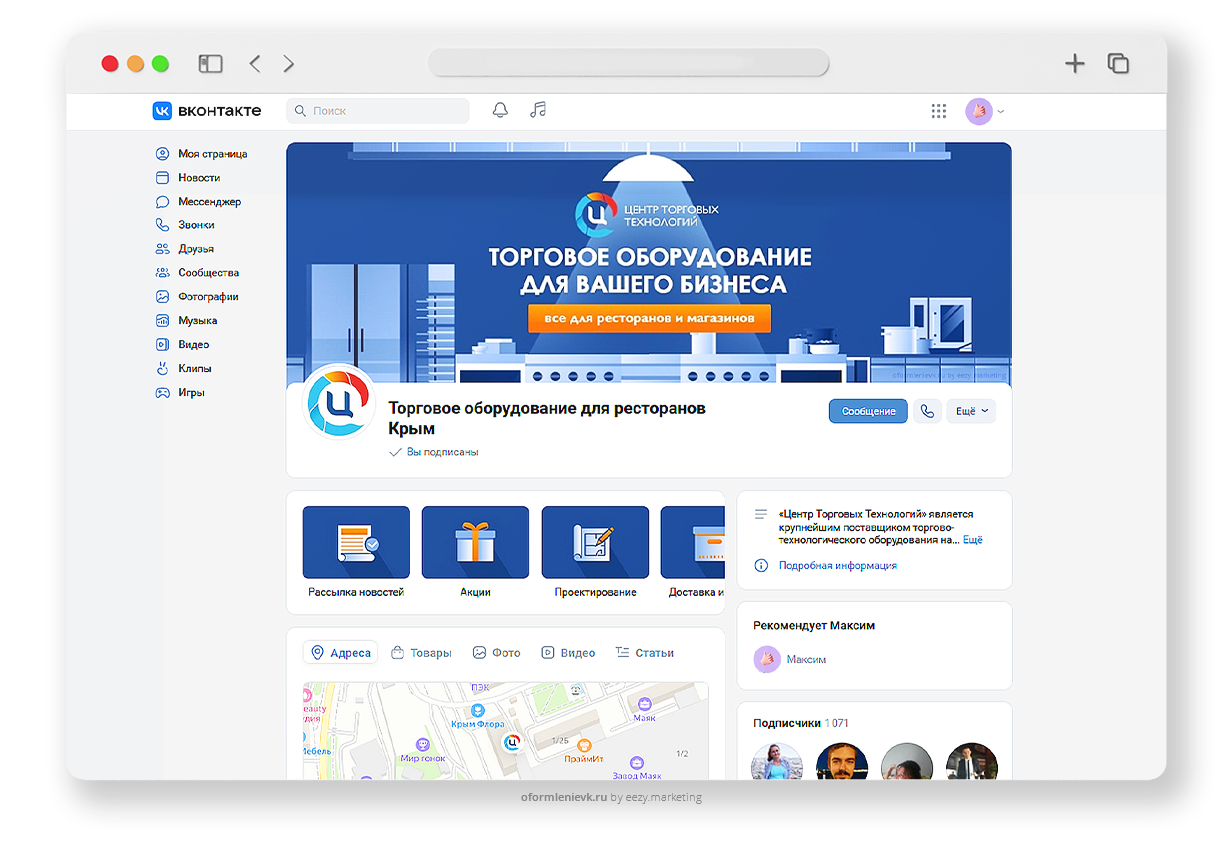Switch to the 'Товары' tab
This screenshot has width=1224, height=846.
421,653
